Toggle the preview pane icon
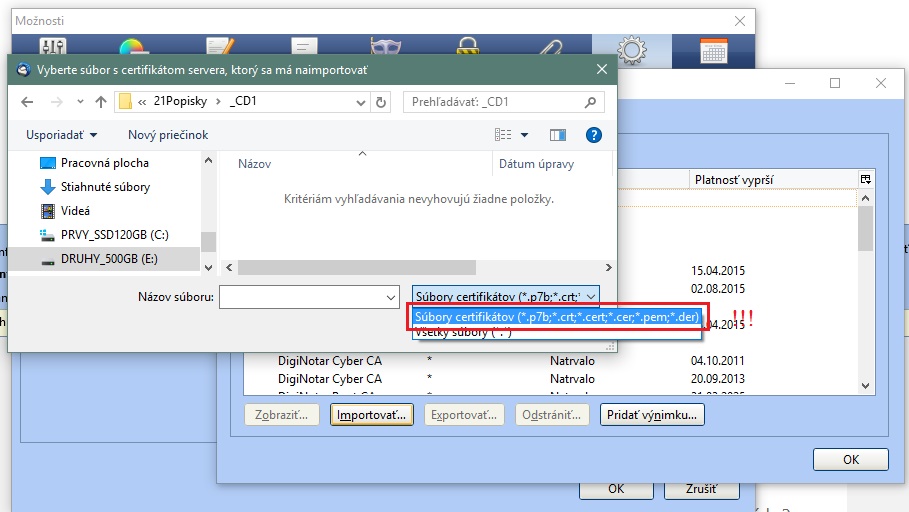 (558, 135)
